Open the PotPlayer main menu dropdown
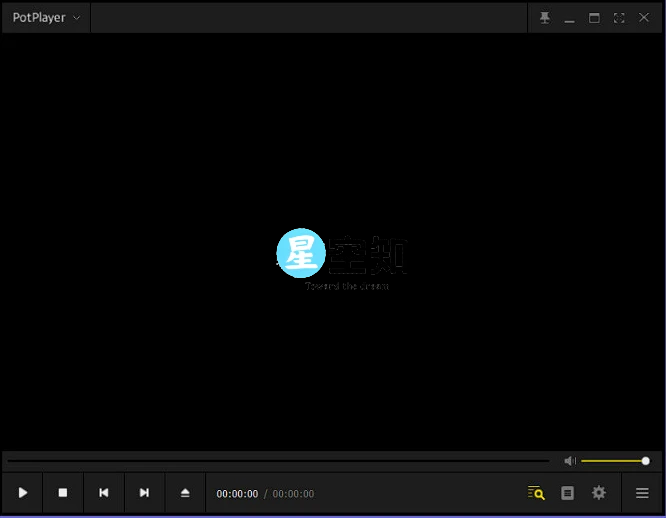This screenshot has height=518, width=666. [x=46, y=18]
